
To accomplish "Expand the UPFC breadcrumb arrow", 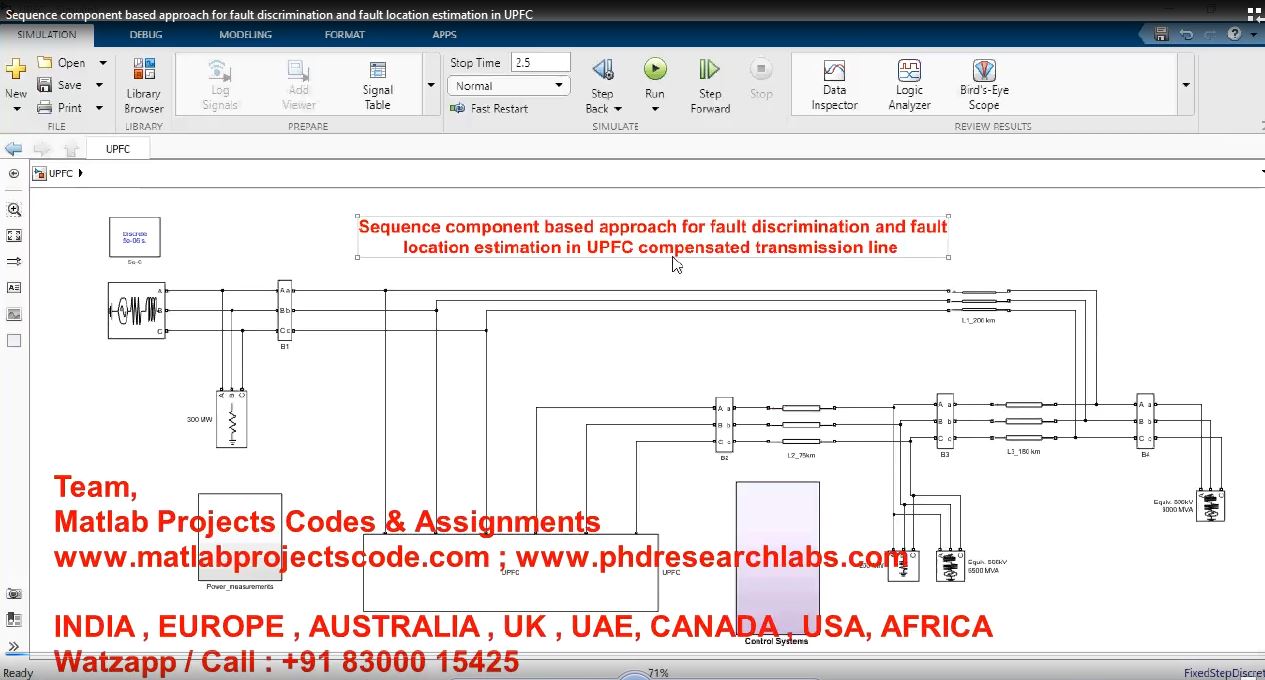I will point(80,173).
